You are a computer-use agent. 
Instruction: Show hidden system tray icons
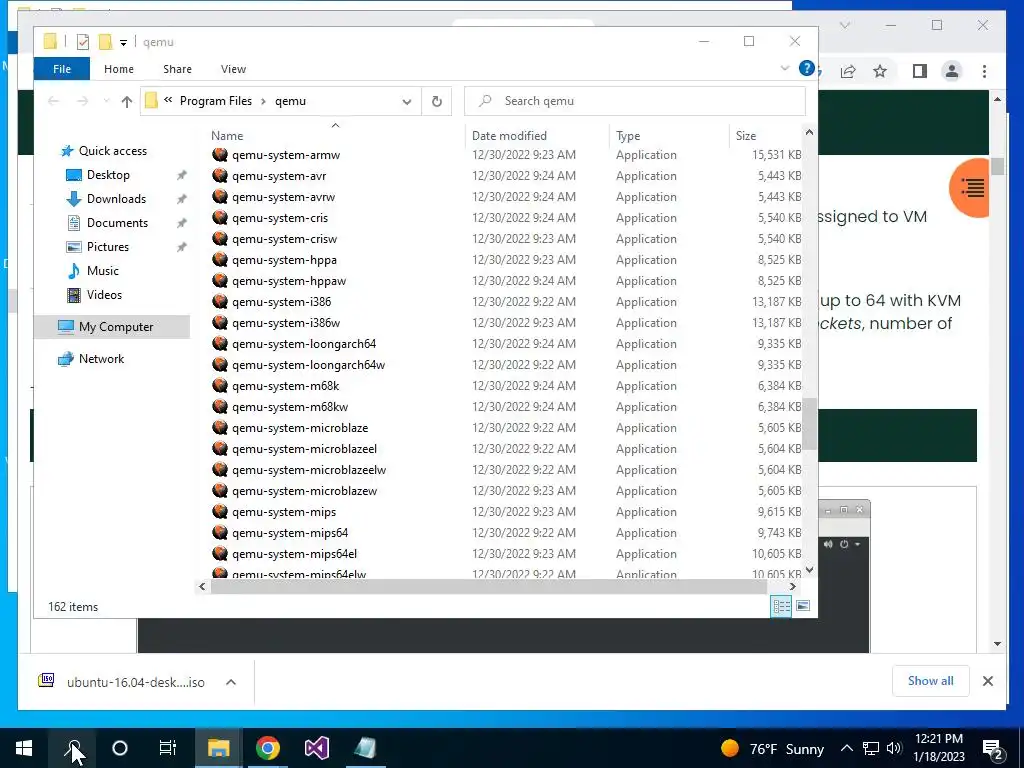pyautogui.click(x=846, y=748)
